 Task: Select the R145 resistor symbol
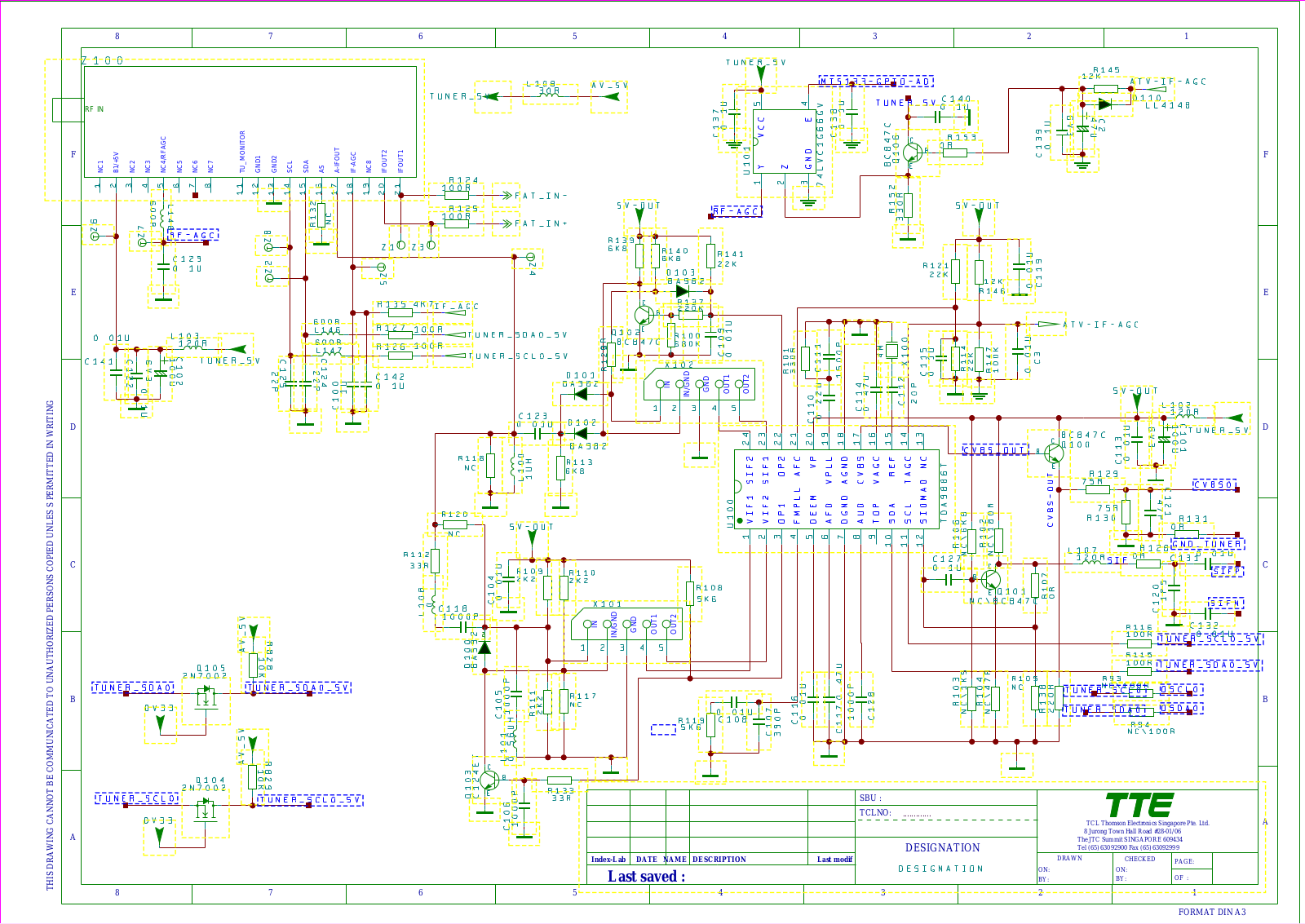pos(1106,88)
